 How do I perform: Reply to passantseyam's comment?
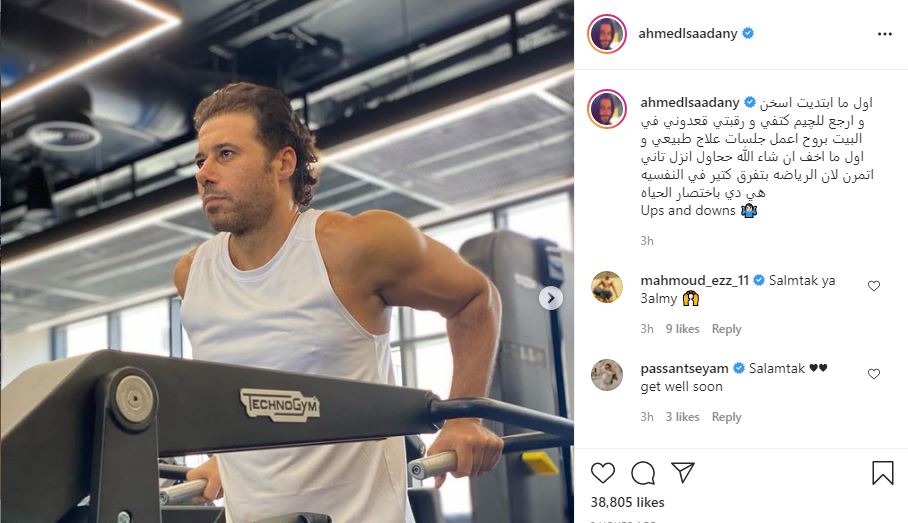point(726,417)
